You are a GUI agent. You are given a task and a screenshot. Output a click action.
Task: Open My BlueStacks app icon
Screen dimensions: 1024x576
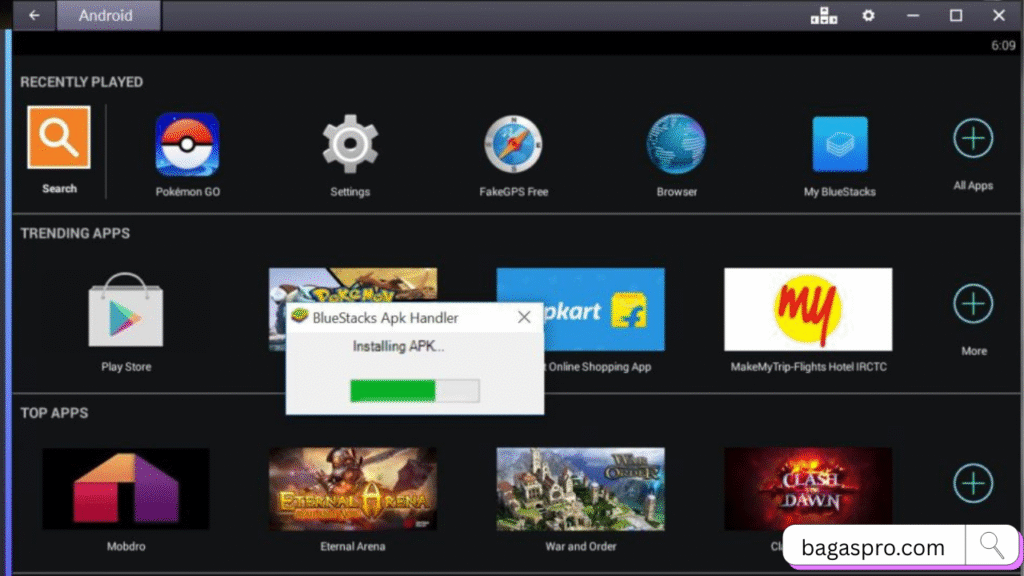(x=839, y=144)
